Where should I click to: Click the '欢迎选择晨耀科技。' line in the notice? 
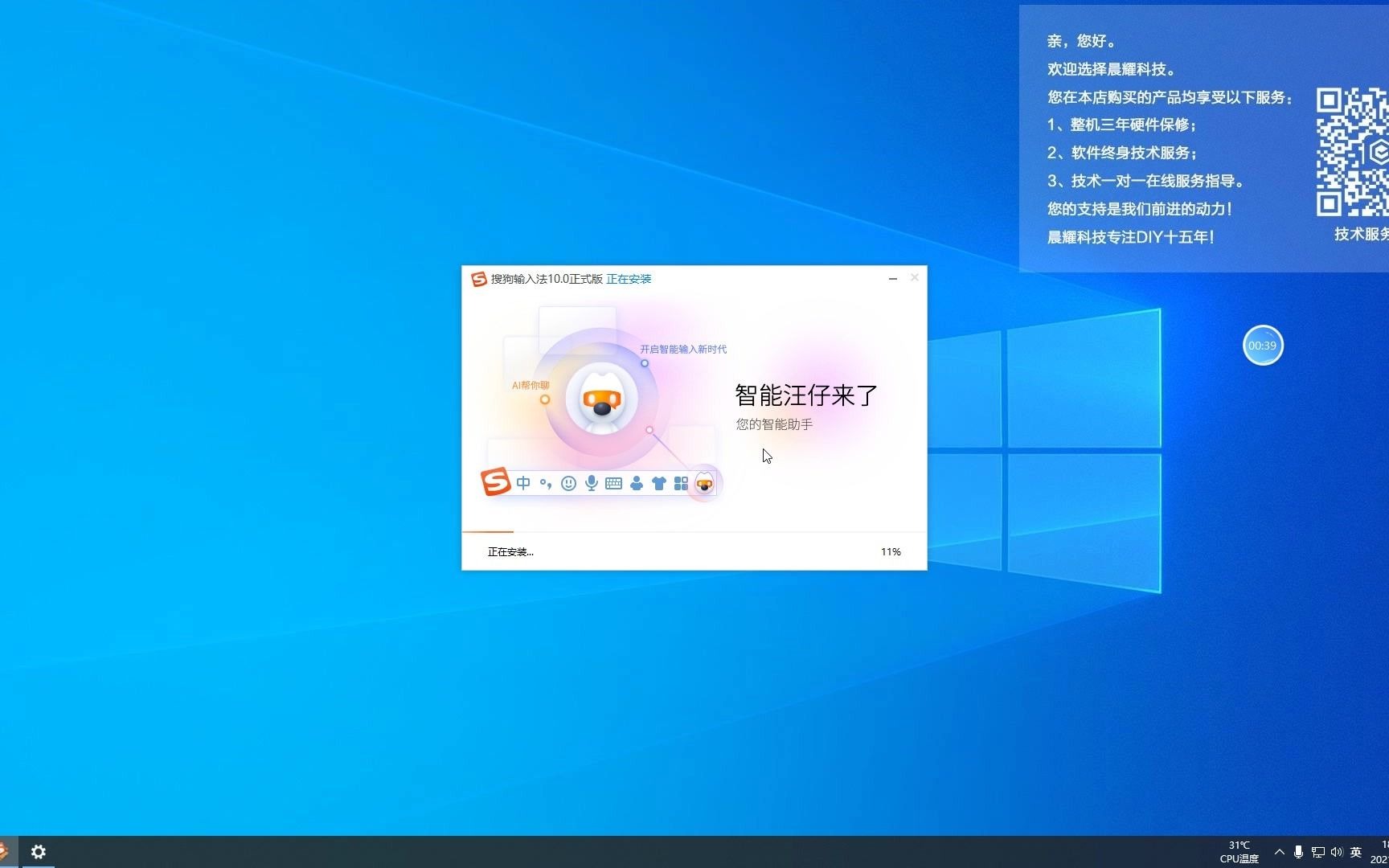pos(1112,69)
